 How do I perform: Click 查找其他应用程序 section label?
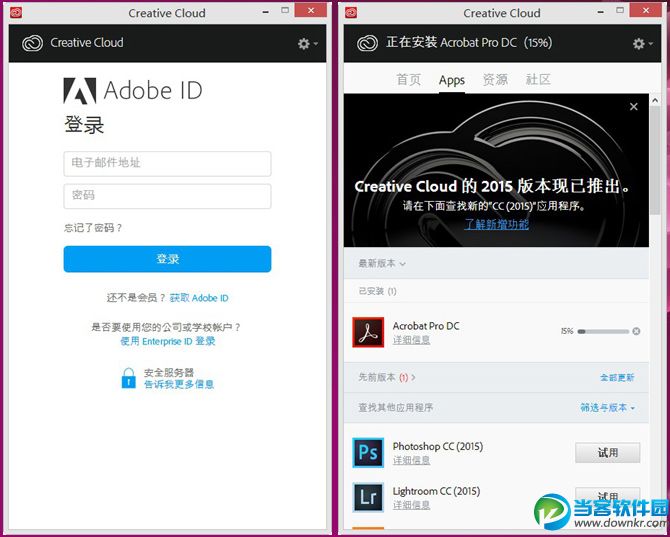click(x=396, y=408)
